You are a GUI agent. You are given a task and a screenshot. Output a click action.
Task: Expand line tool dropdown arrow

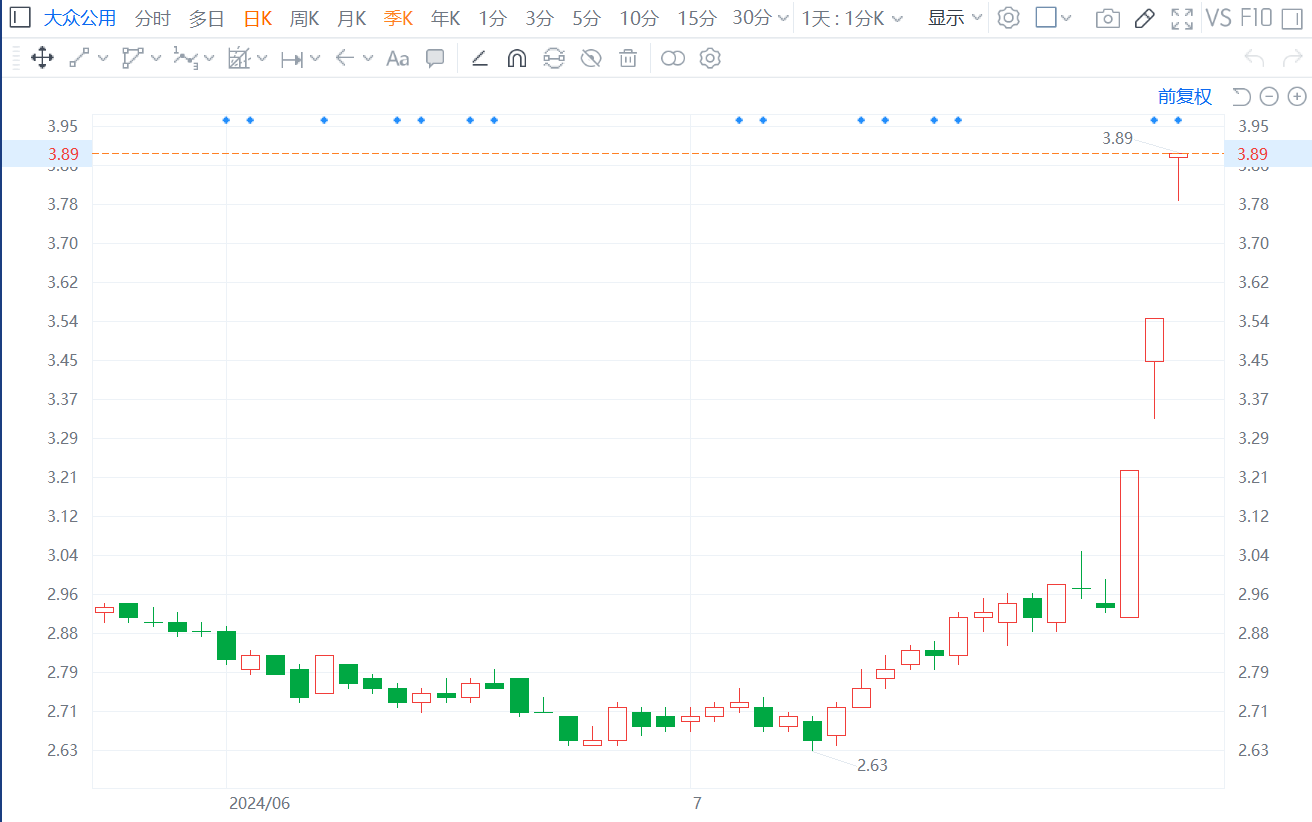tap(103, 58)
